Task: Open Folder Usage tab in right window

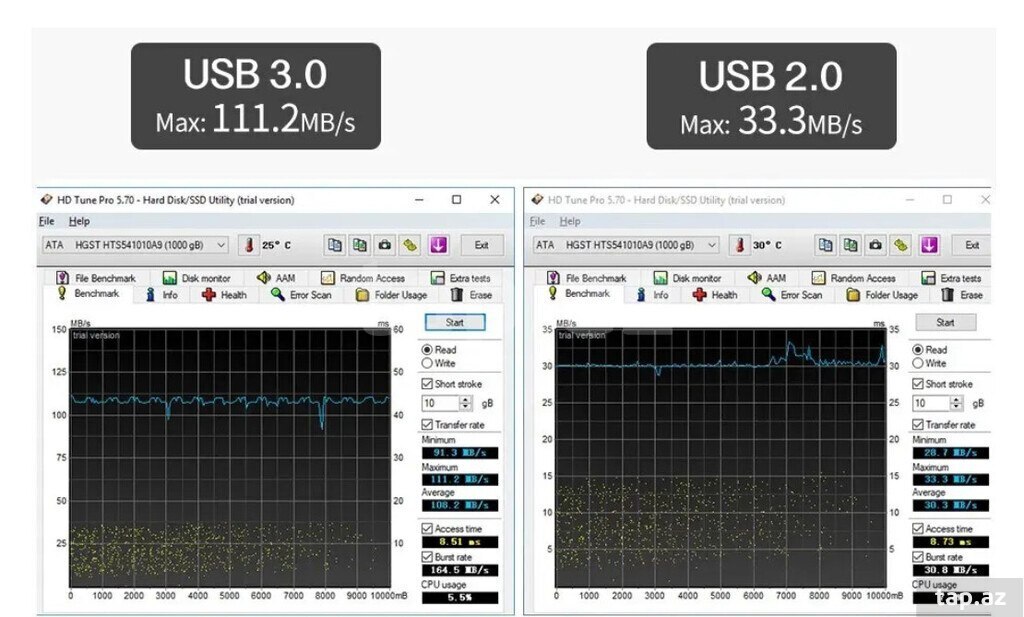Action: pos(882,295)
